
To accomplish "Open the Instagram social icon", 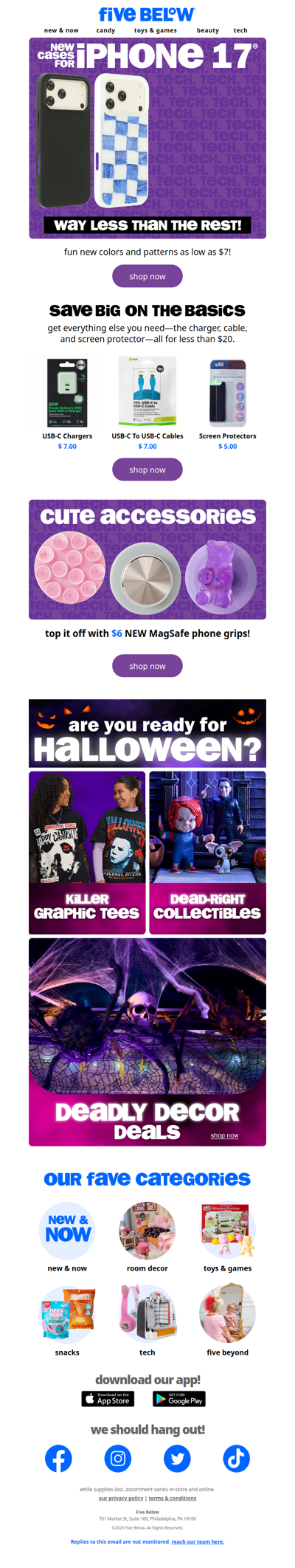I will (x=118, y=1458).
